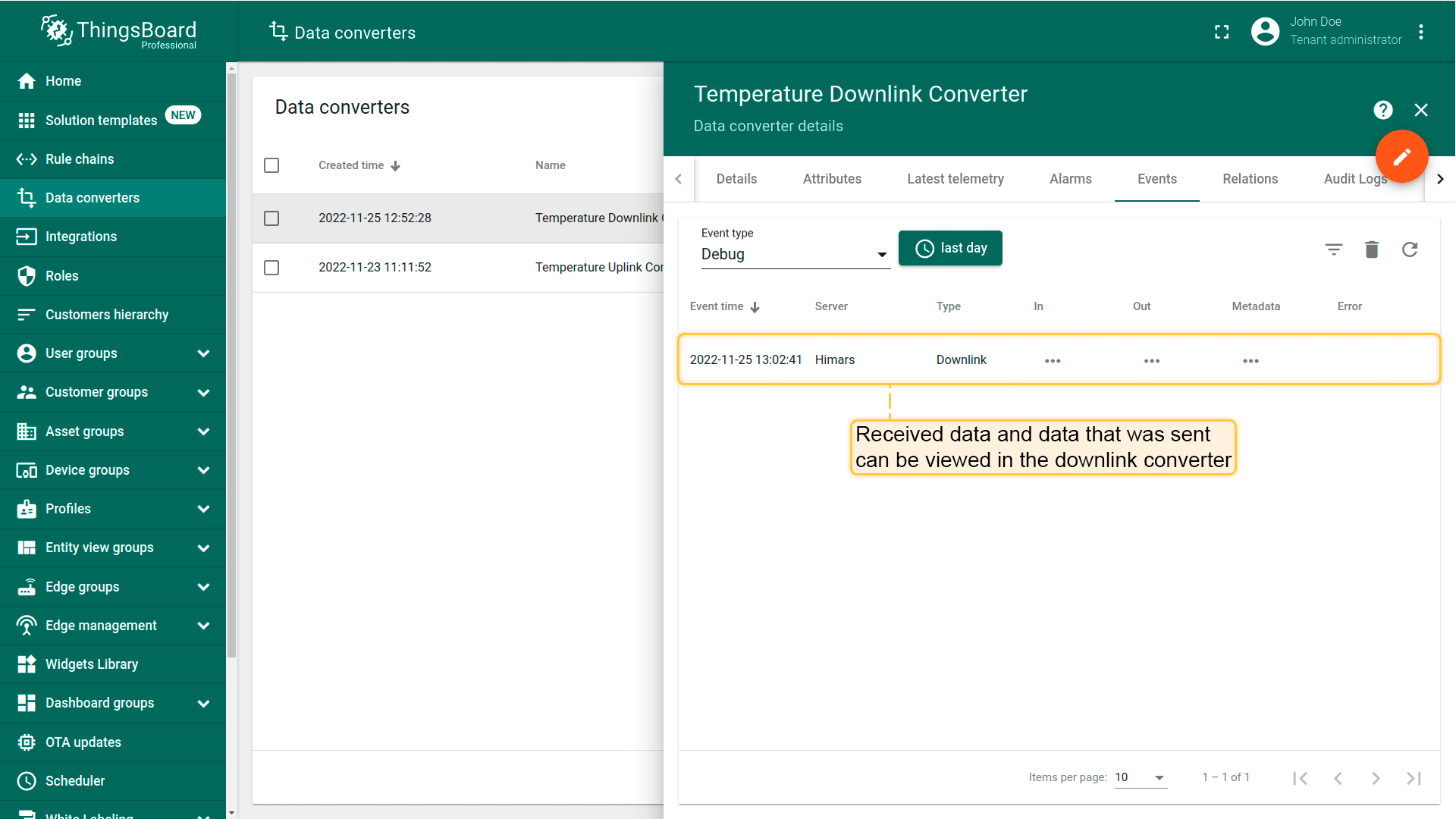Open Event type Debug dropdown

pos(795,254)
